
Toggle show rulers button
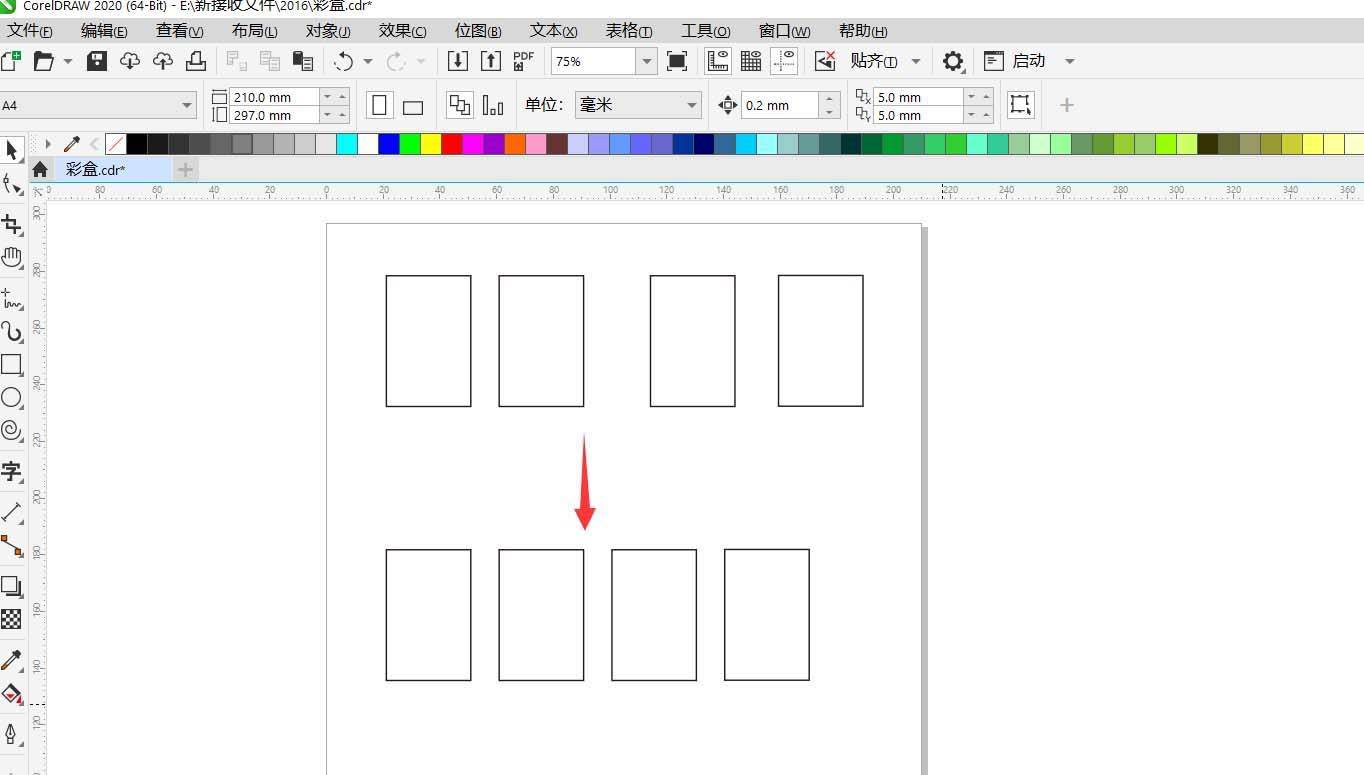pyautogui.click(x=718, y=61)
